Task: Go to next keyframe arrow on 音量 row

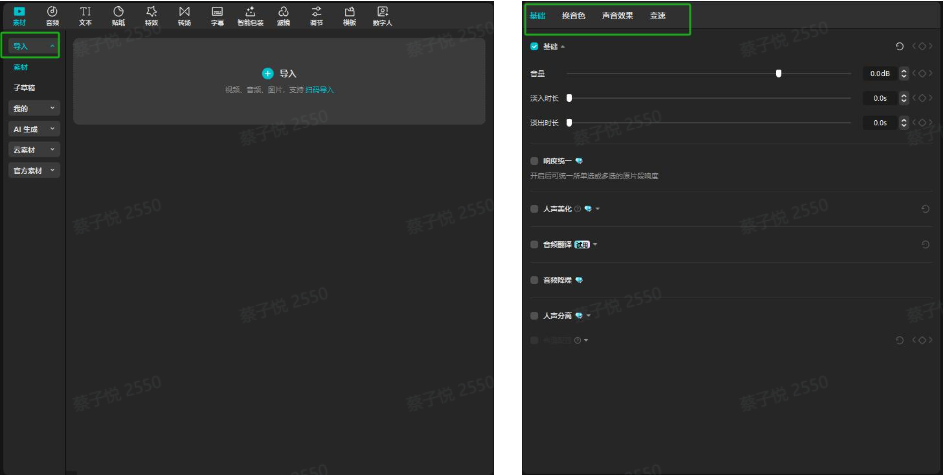Action: click(x=930, y=73)
